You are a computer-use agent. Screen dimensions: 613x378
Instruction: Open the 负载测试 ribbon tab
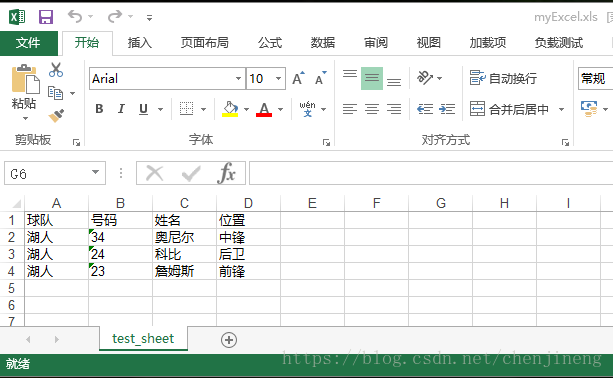(x=559, y=43)
